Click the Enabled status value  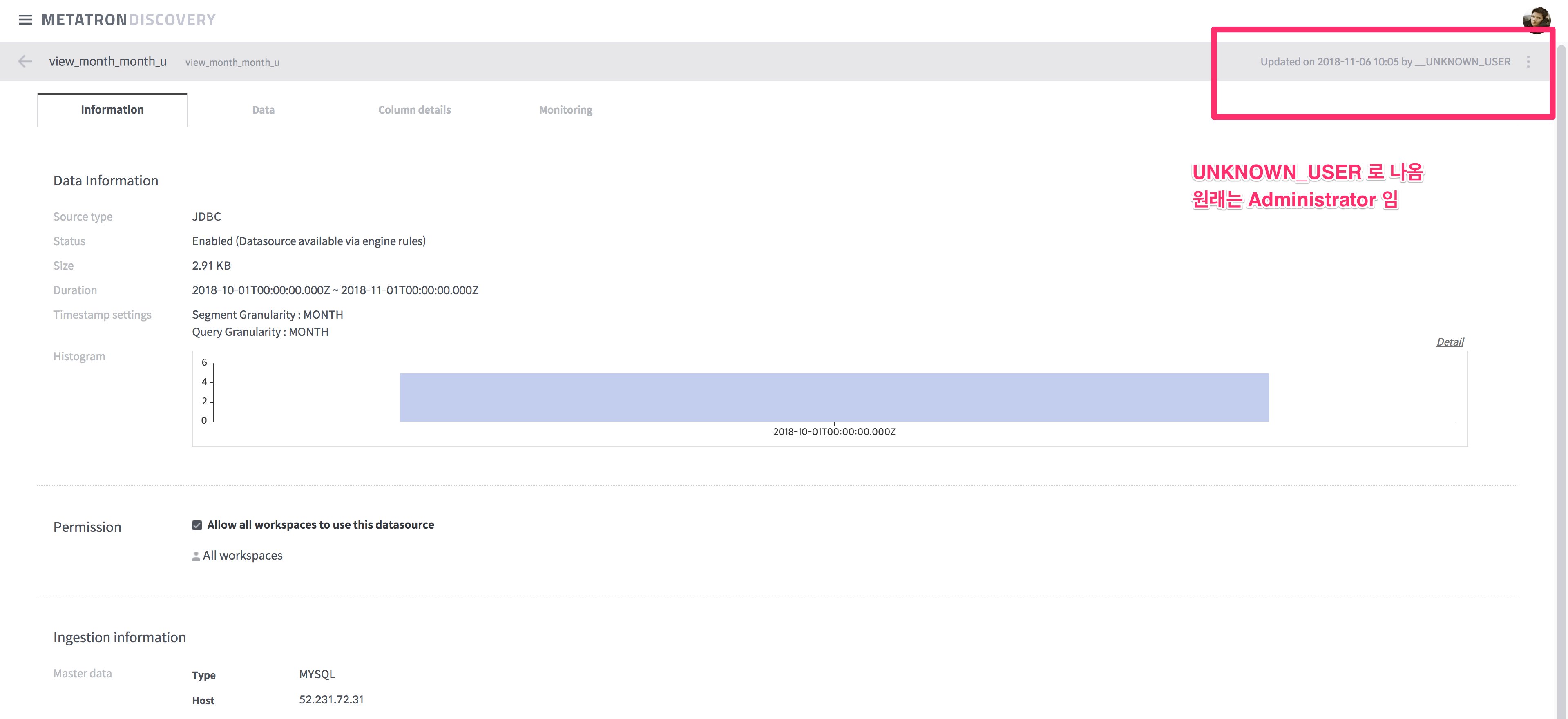point(308,241)
